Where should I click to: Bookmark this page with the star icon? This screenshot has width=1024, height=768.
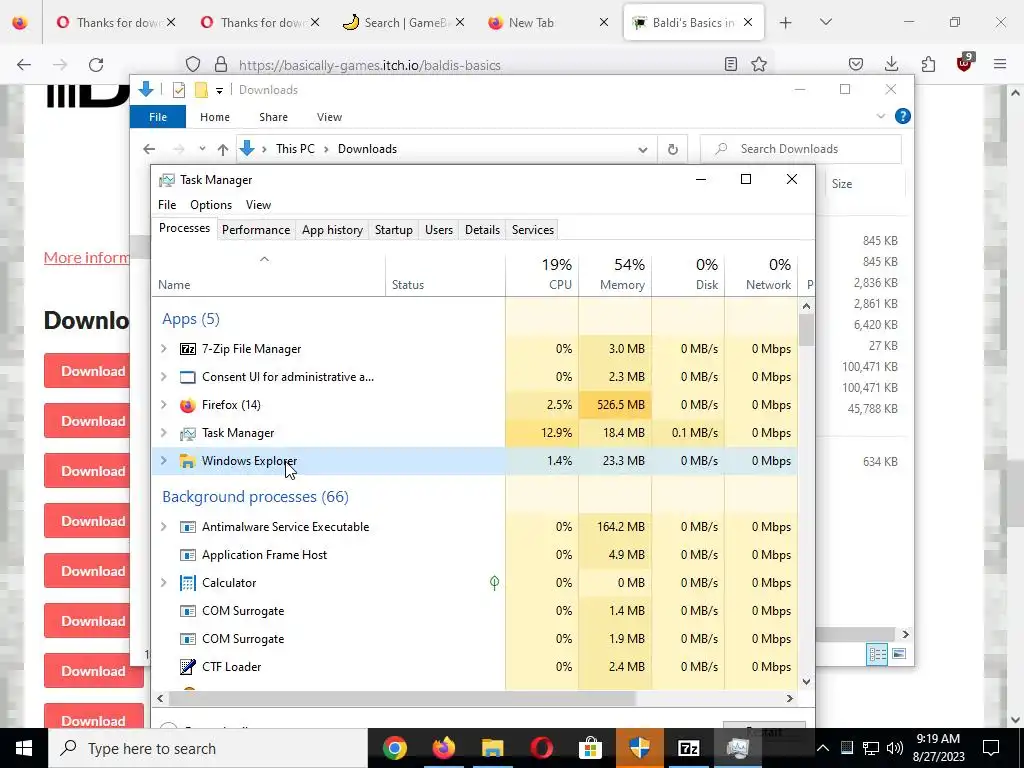[758, 64]
